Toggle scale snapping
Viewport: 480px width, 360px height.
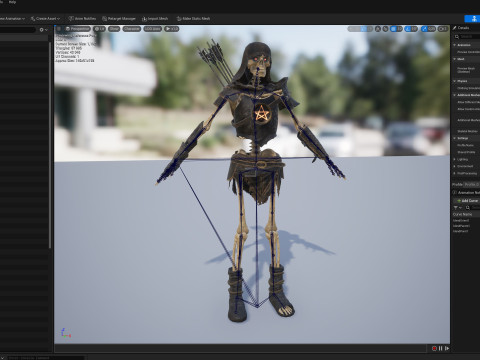tap(424, 29)
